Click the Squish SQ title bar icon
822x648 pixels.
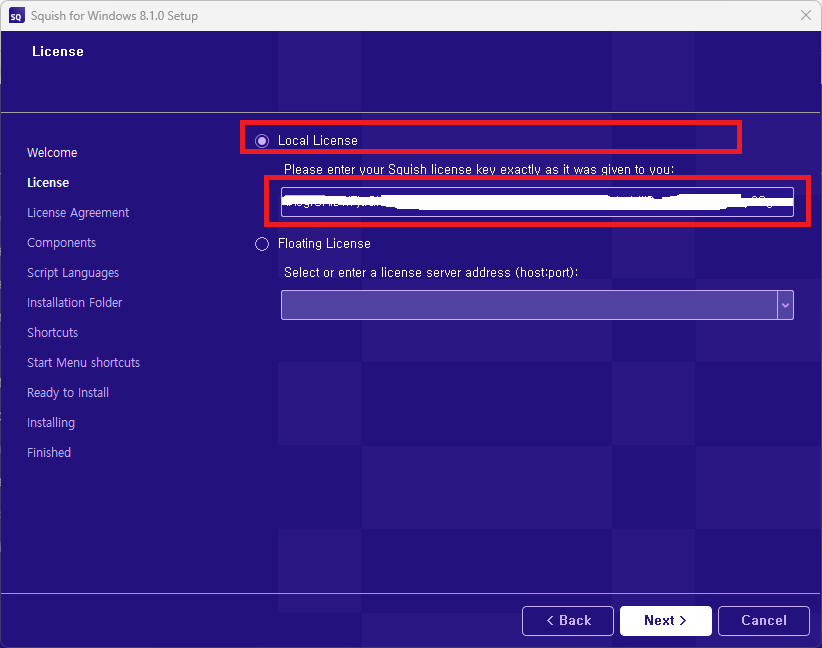click(x=16, y=16)
